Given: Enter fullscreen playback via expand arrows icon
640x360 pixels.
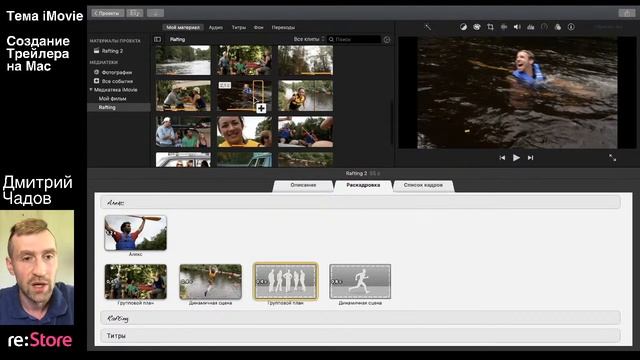Looking at the screenshot, I should point(612,158).
